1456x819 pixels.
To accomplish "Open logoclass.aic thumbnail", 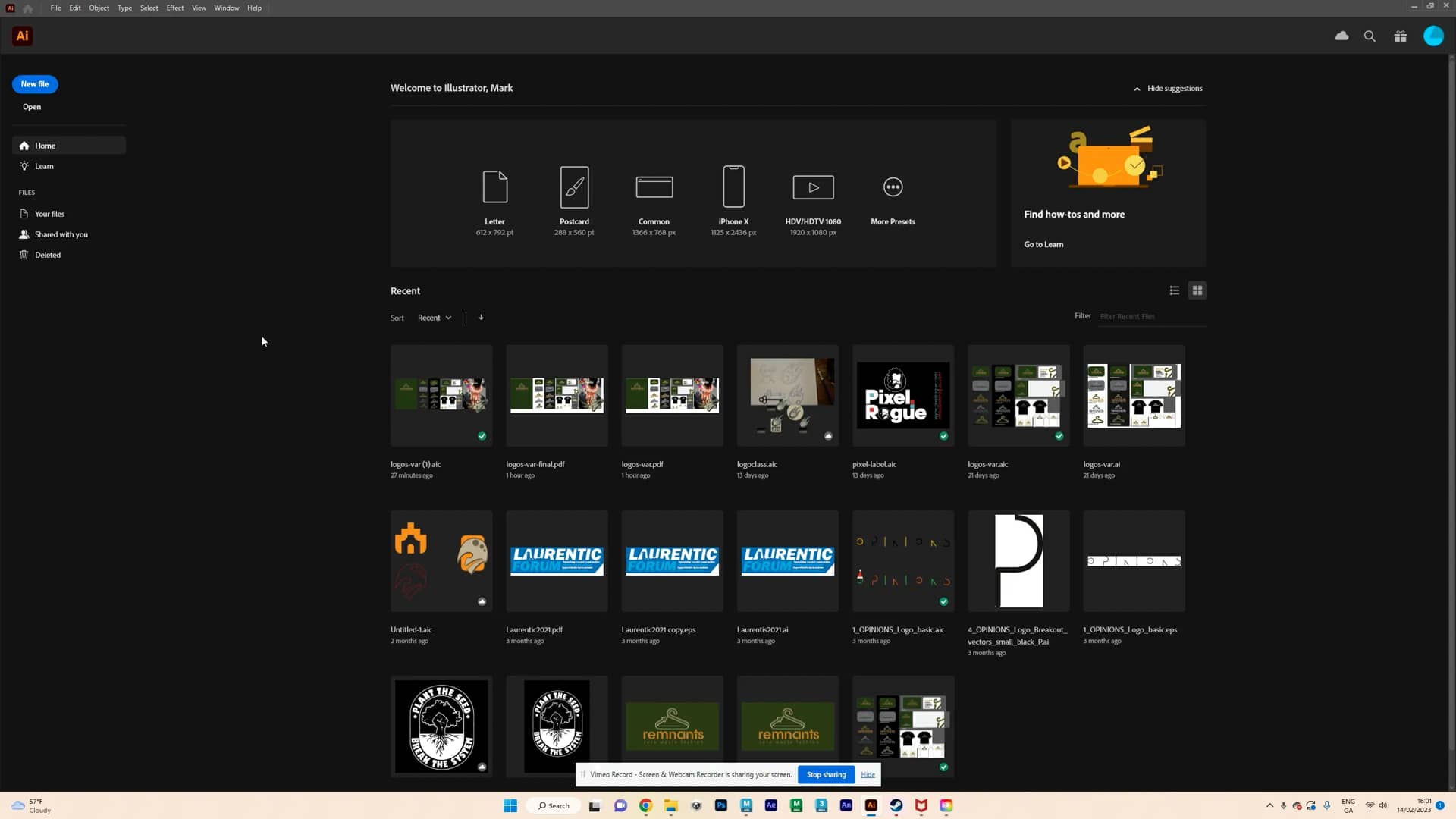I will tap(788, 396).
